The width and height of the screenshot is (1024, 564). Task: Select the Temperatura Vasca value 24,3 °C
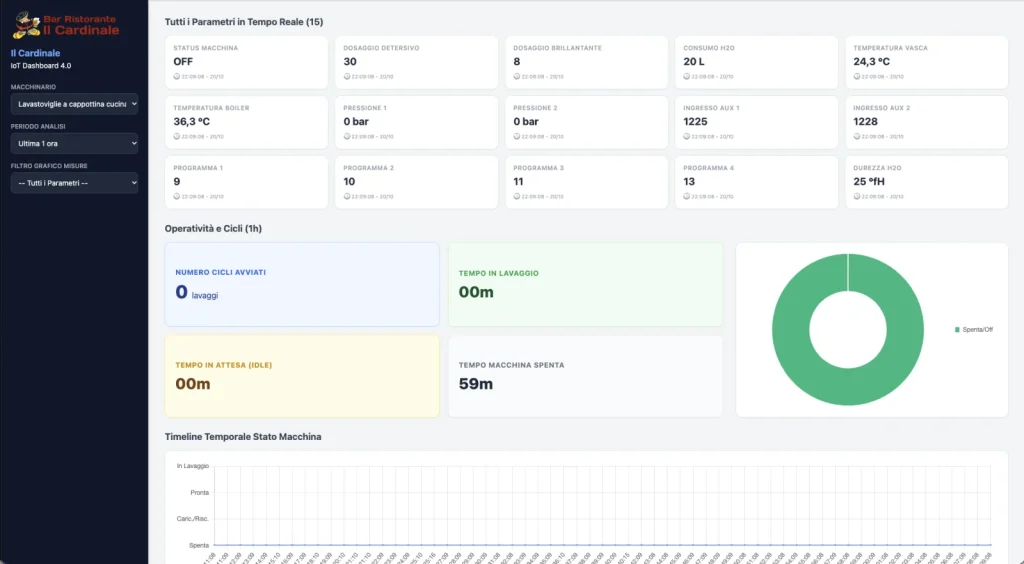click(x=872, y=61)
